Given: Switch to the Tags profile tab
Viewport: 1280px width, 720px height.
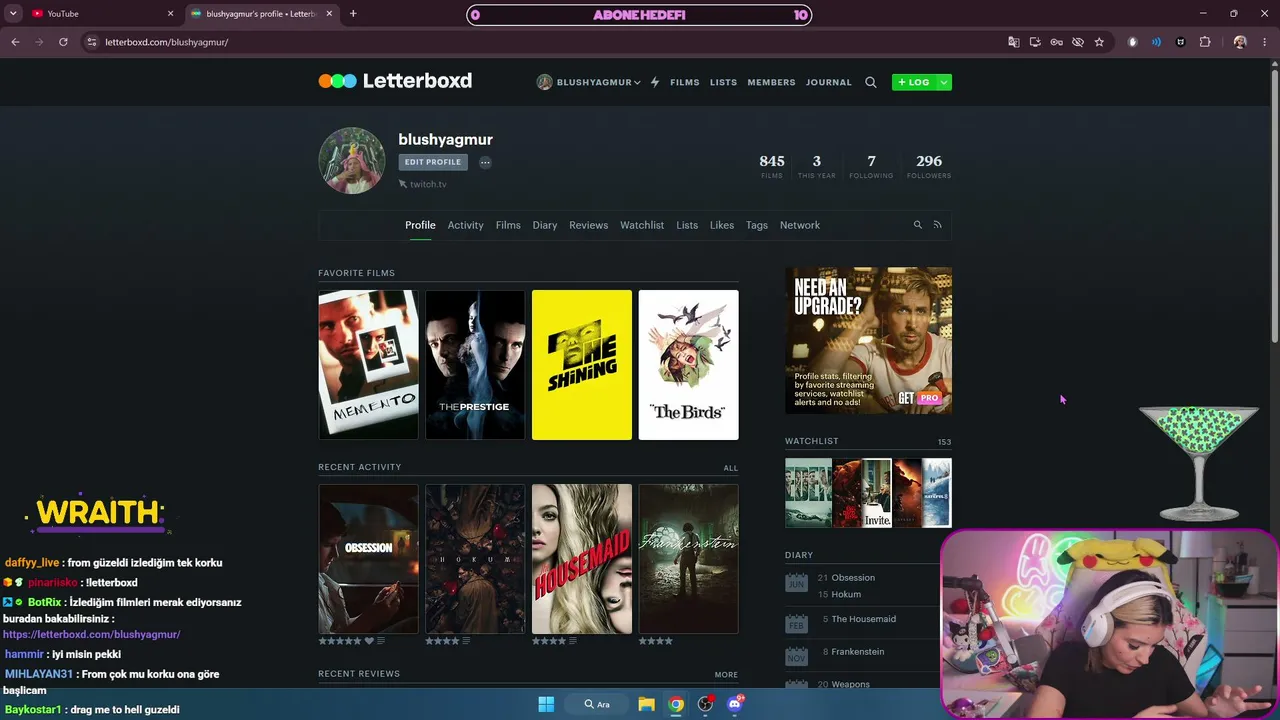Looking at the screenshot, I should pos(757,225).
